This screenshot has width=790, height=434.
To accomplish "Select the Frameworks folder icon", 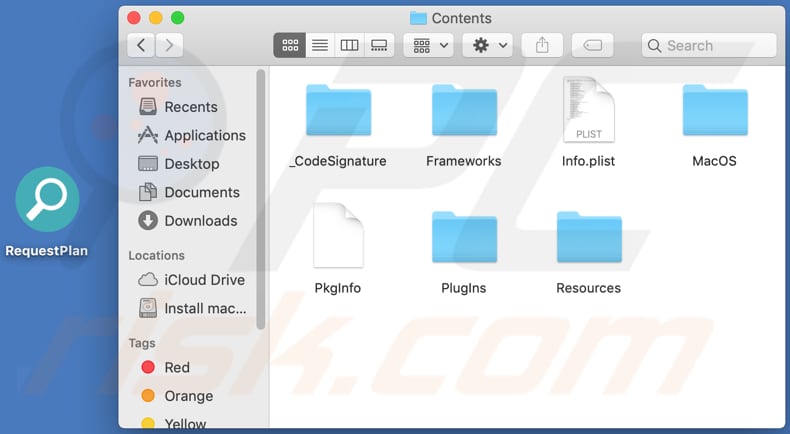I will click(465, 110).
